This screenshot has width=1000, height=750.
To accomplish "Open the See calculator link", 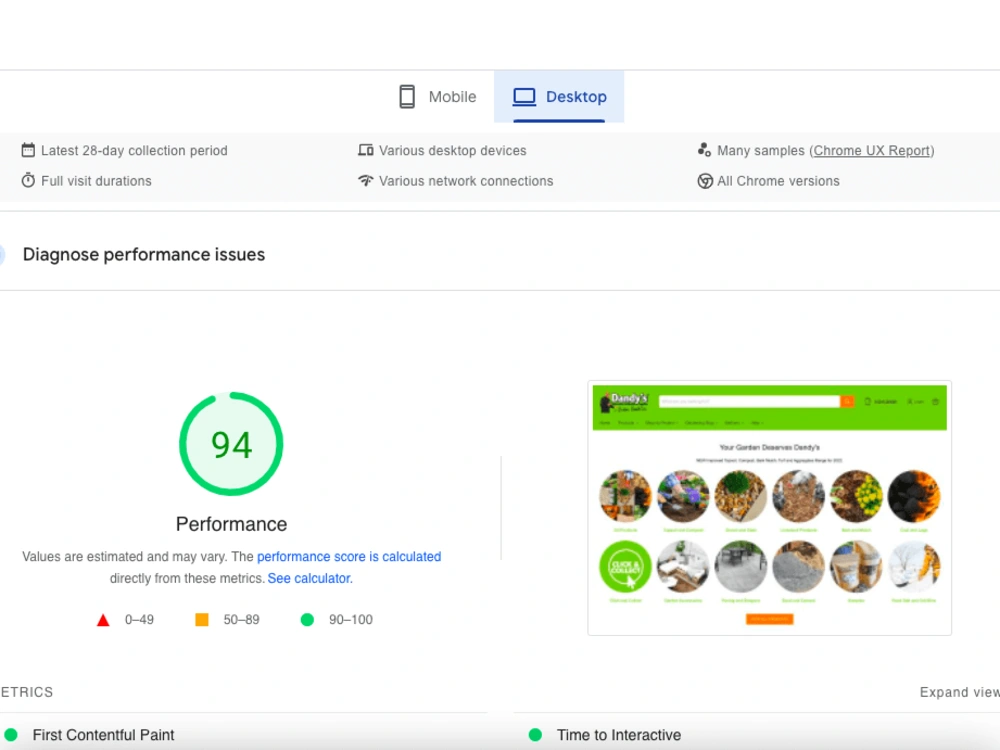I will pyautogui.click(x=310, y=578).
